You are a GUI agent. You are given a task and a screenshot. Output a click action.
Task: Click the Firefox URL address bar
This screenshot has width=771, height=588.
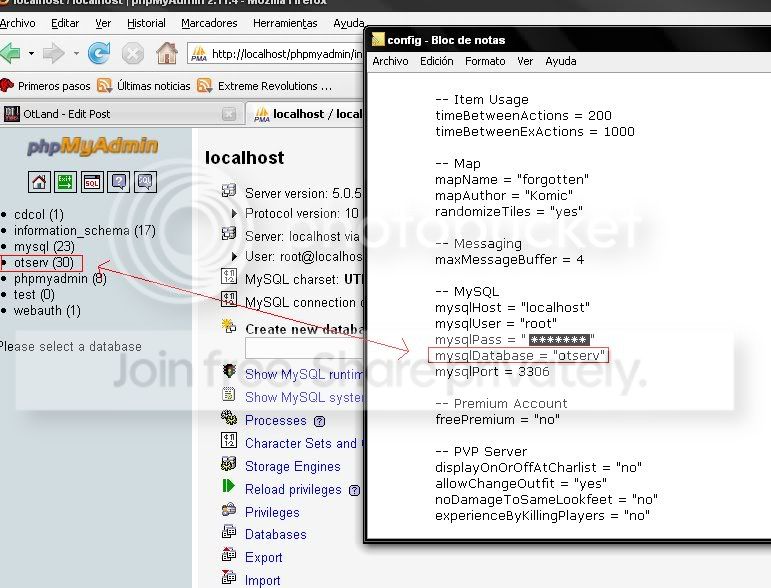[275, 54]
